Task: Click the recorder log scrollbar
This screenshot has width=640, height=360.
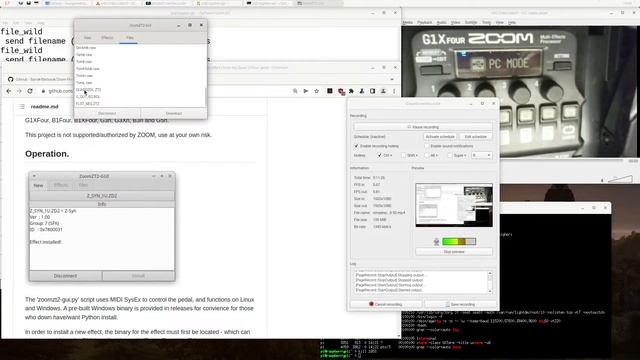Action: tap(490, 282)
